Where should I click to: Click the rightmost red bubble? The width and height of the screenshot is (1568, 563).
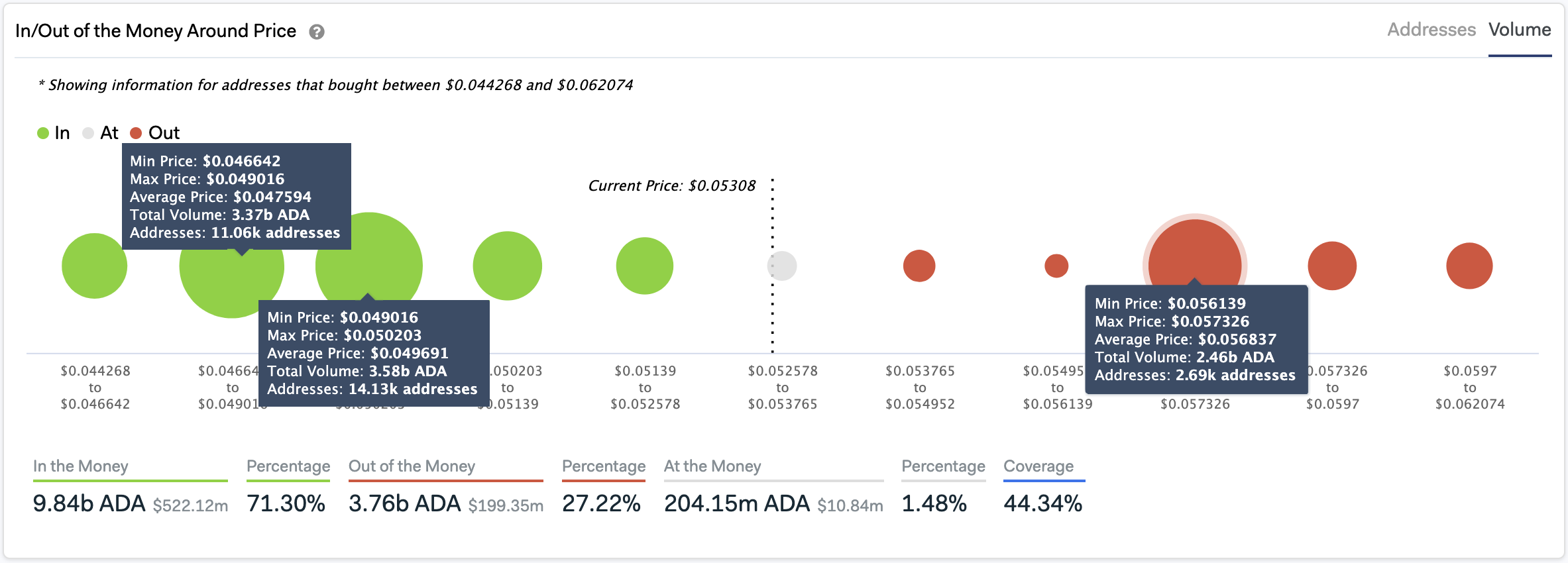click(1469, 266)
